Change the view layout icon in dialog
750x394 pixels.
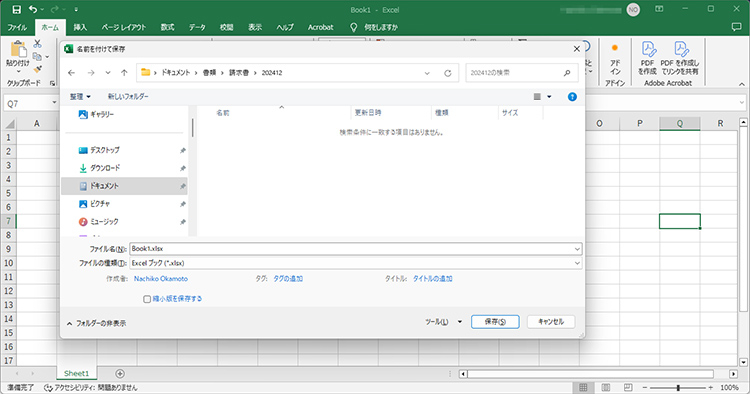click(x=537, y=97)
